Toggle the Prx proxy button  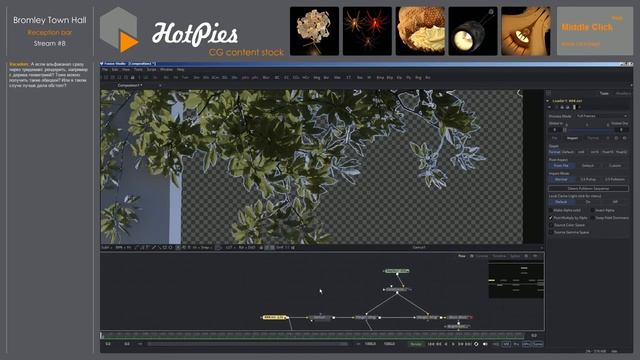[x=516, y=344]
